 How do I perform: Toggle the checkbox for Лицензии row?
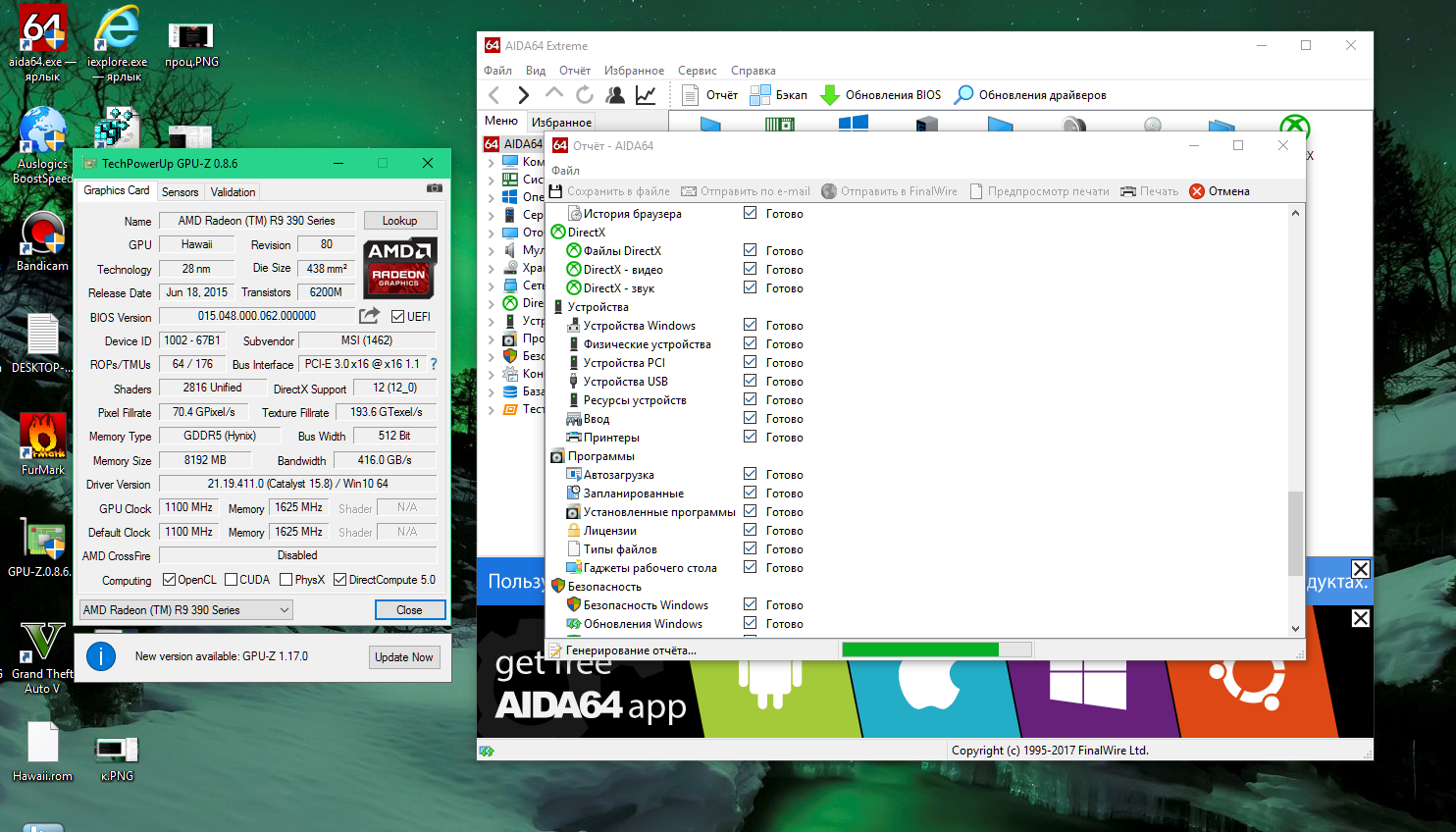click(x=750, y=530)
